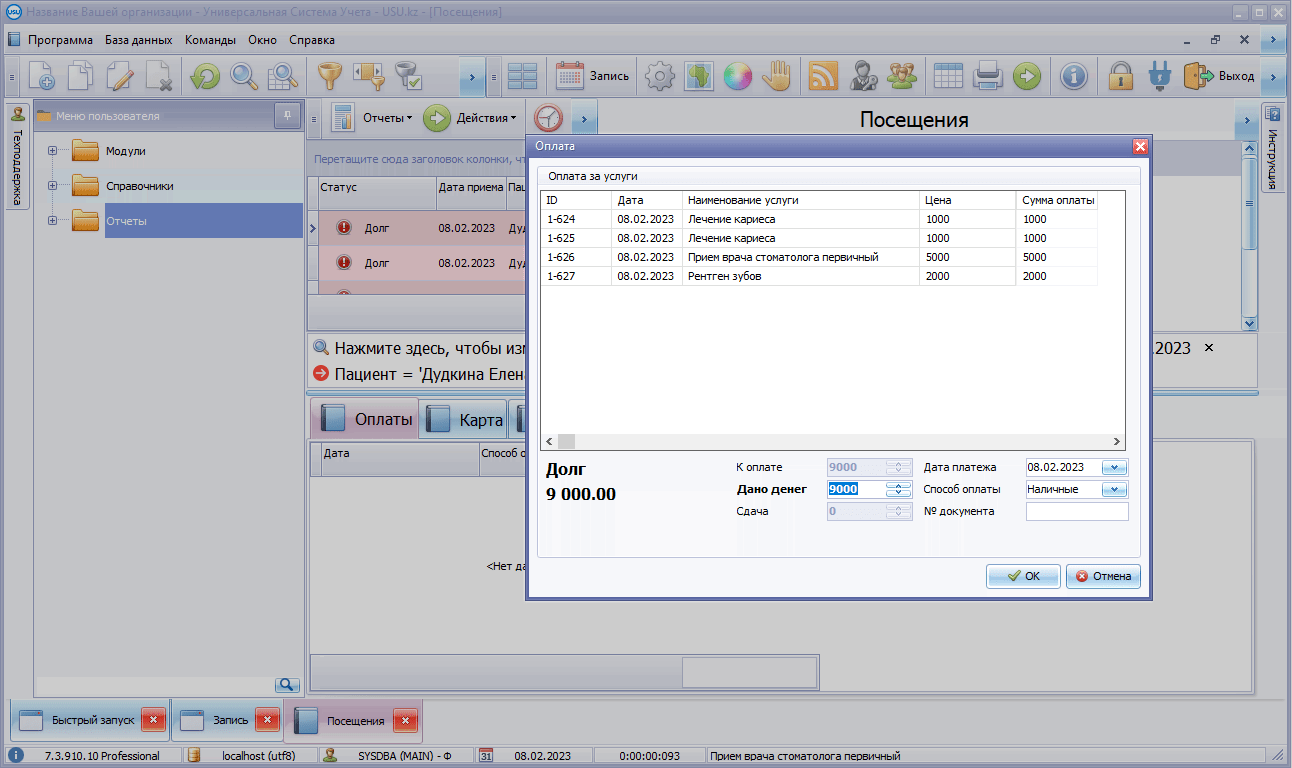Click the color wheel icon in toolbar
Viewport: 1292px width, 768px height.
737,76
